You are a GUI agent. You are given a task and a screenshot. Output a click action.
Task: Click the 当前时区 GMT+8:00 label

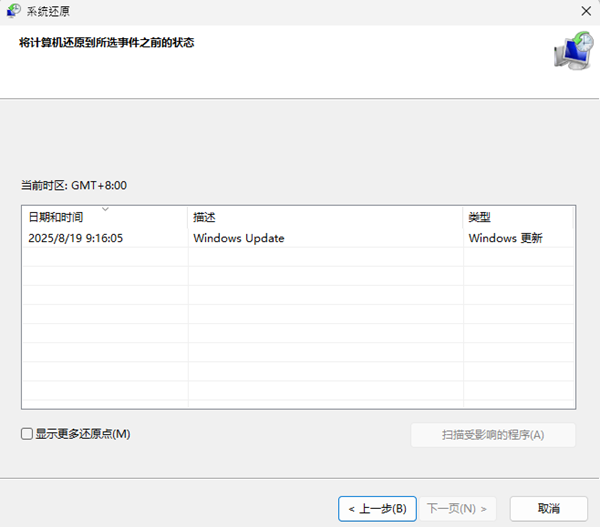[74, 185]
